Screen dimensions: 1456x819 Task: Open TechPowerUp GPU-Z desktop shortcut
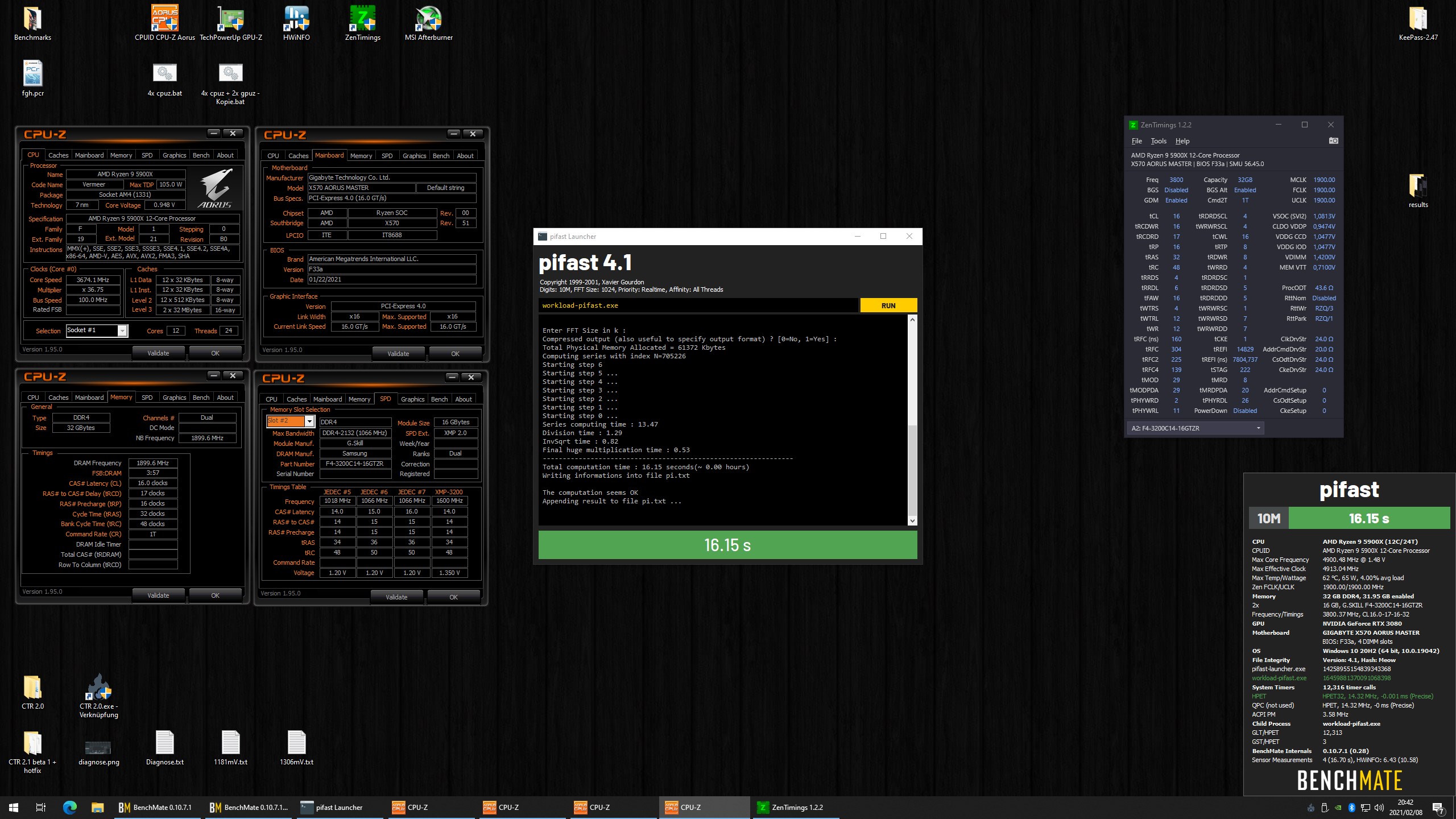coord(231,23)
